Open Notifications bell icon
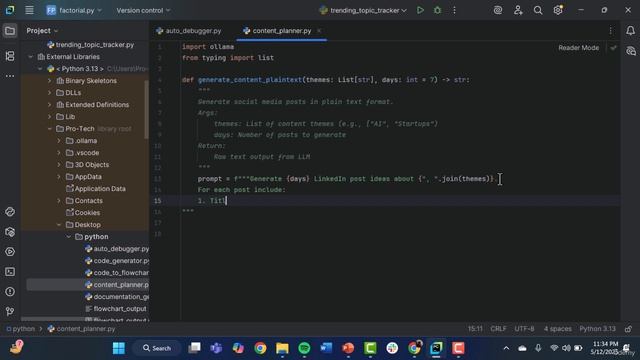This screenshot has width=640, height=360. point(630,31)
